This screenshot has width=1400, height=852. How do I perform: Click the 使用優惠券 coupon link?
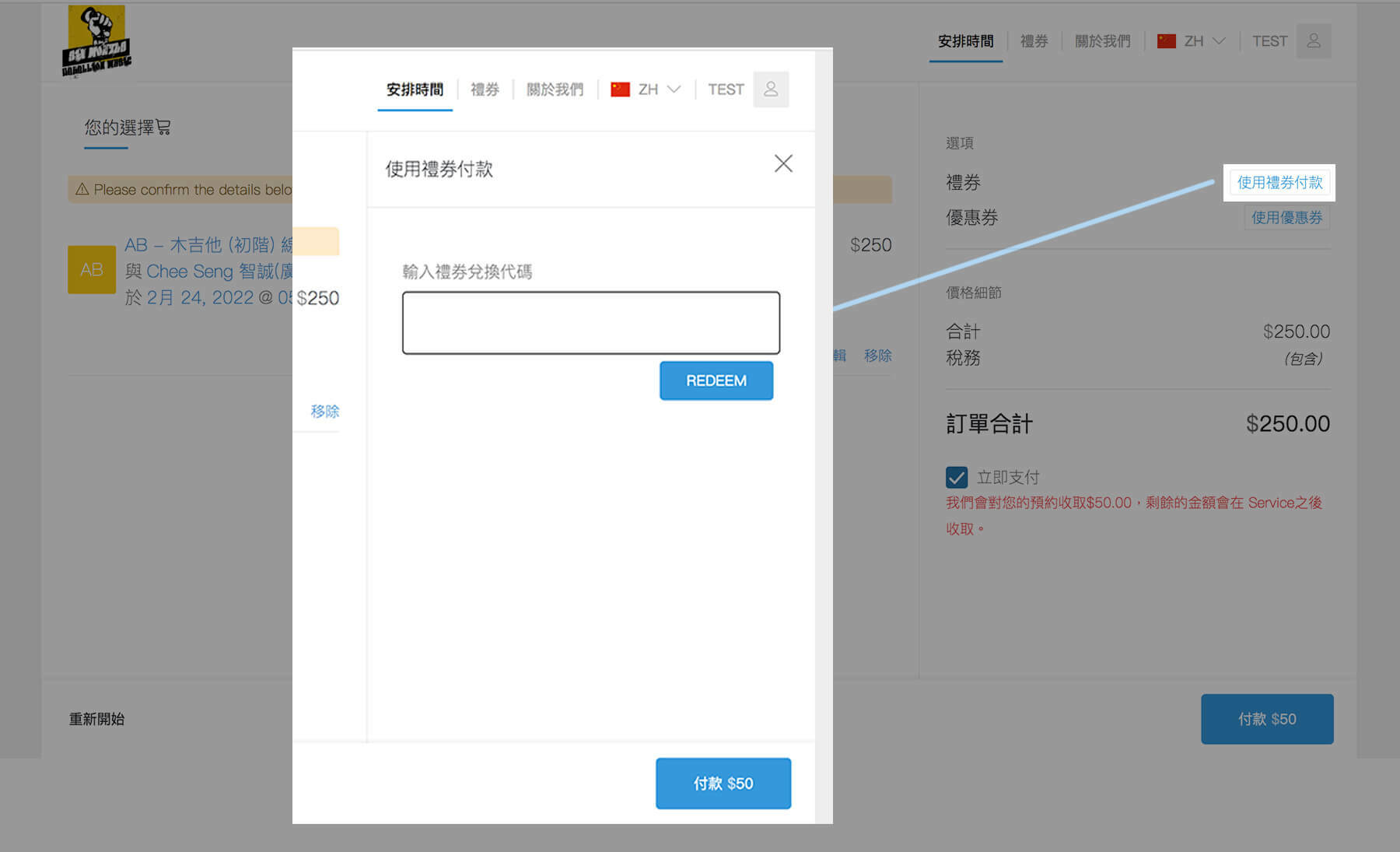[1286, 218]
